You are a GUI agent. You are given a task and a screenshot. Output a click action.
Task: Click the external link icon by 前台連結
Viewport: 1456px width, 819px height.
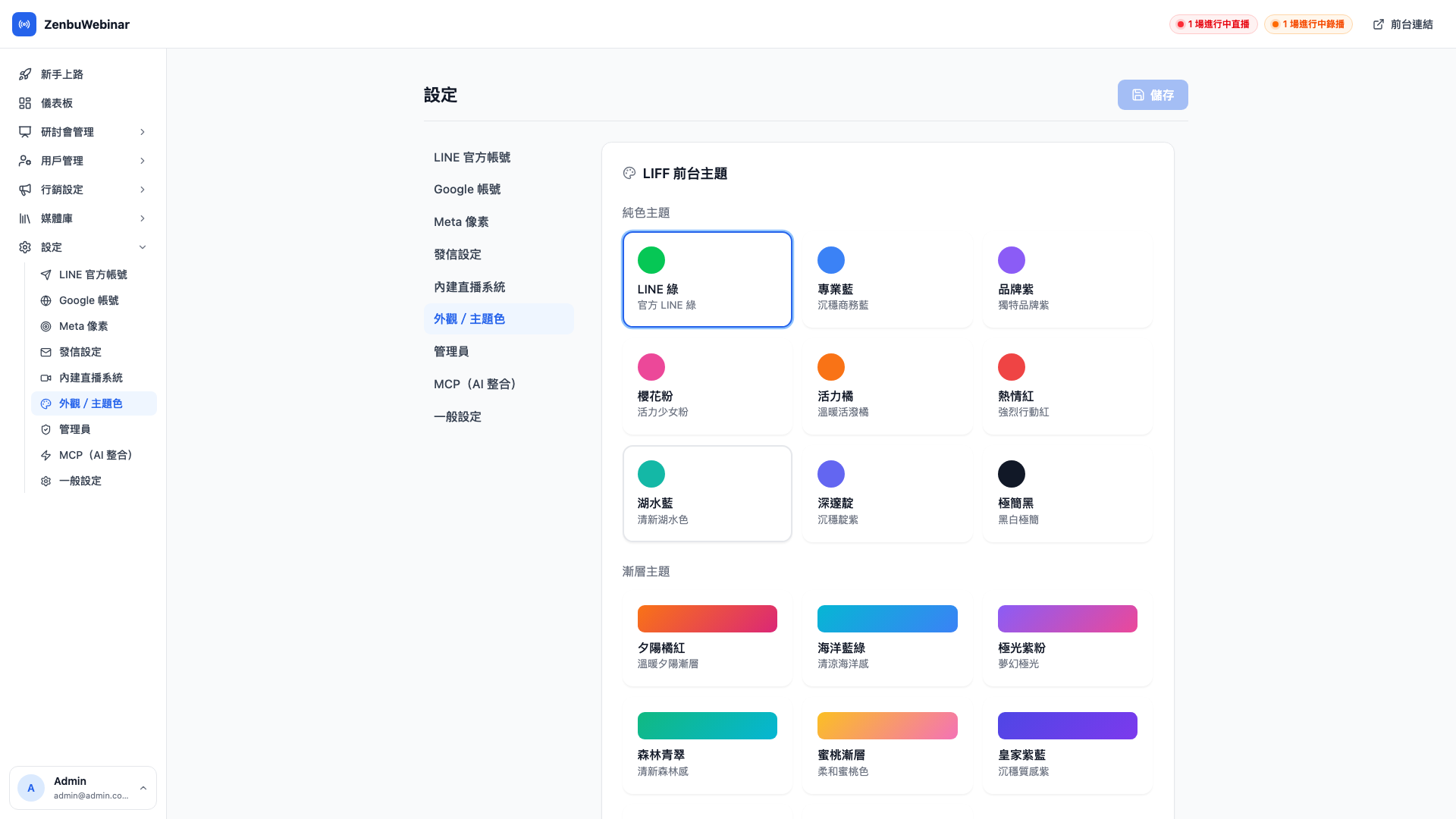(x=1379, y=24)
